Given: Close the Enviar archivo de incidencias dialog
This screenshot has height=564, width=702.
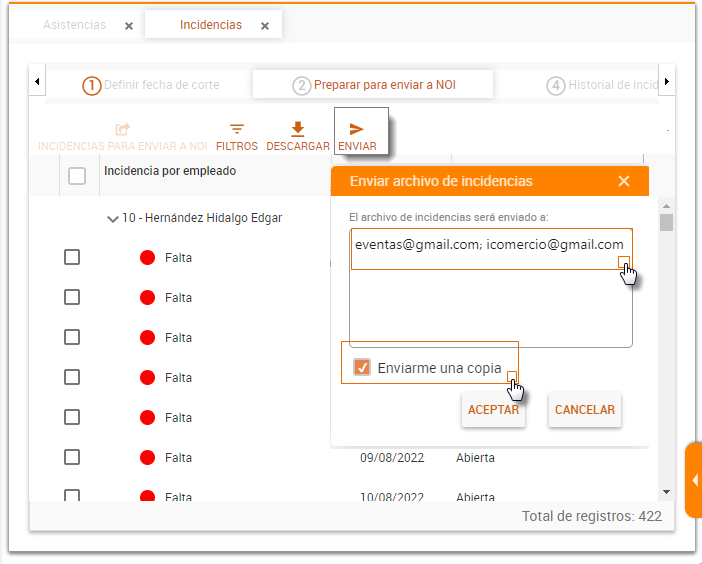Looking at the screenshot, I should click(624, 181).
